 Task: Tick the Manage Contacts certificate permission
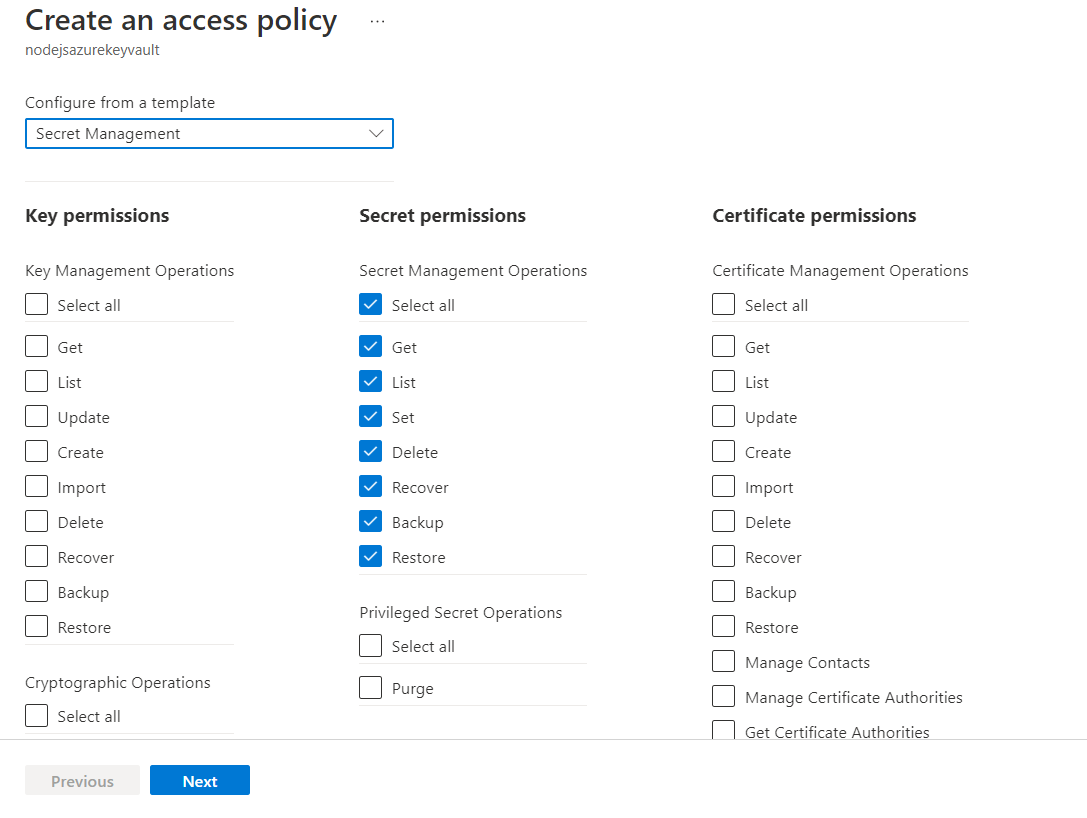724,662
